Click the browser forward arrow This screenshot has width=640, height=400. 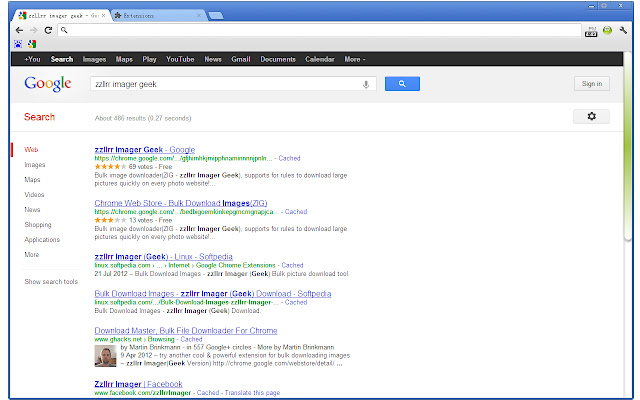point(34,30)
